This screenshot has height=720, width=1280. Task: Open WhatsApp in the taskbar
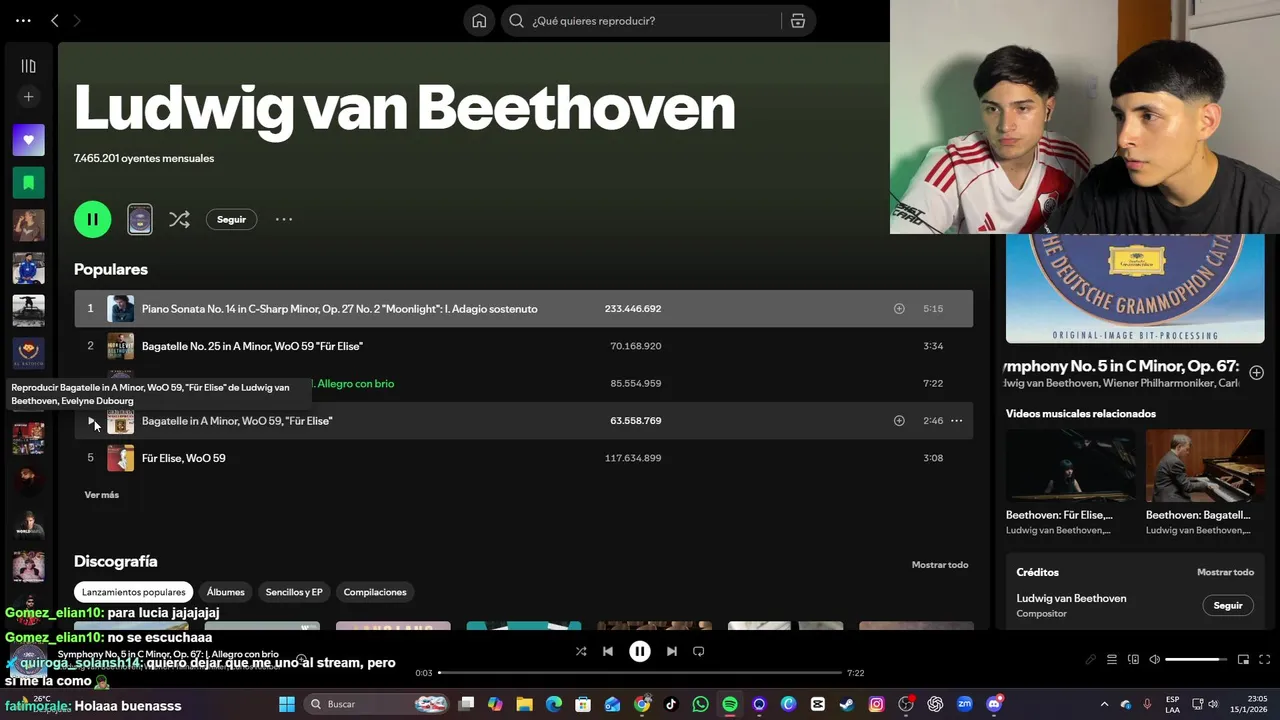pyautogui.click(x=700, y=704)
